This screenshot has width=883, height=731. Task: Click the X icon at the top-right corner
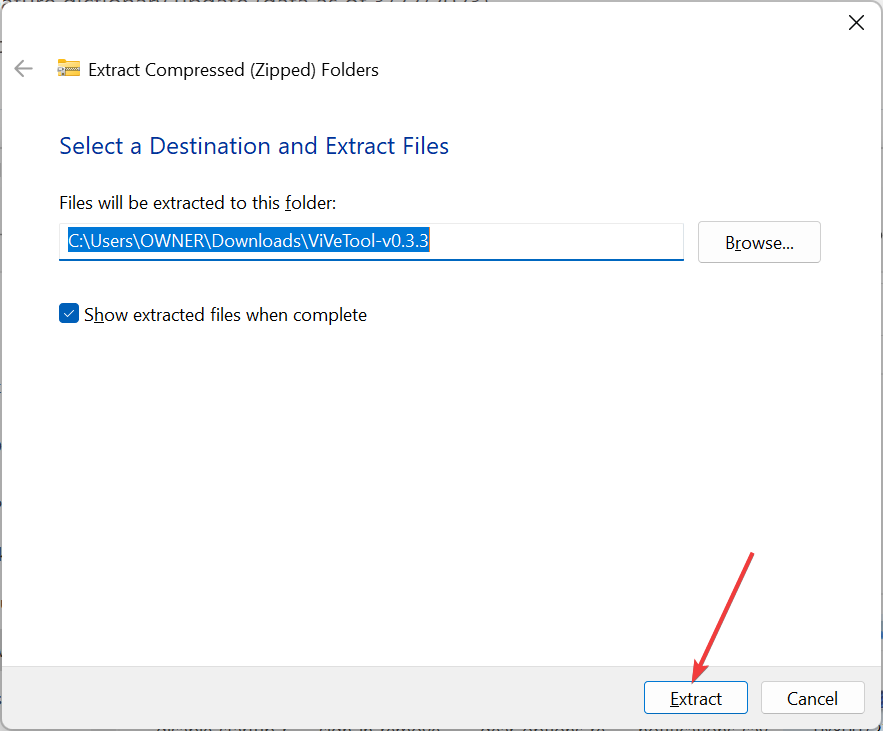(856, 23)
